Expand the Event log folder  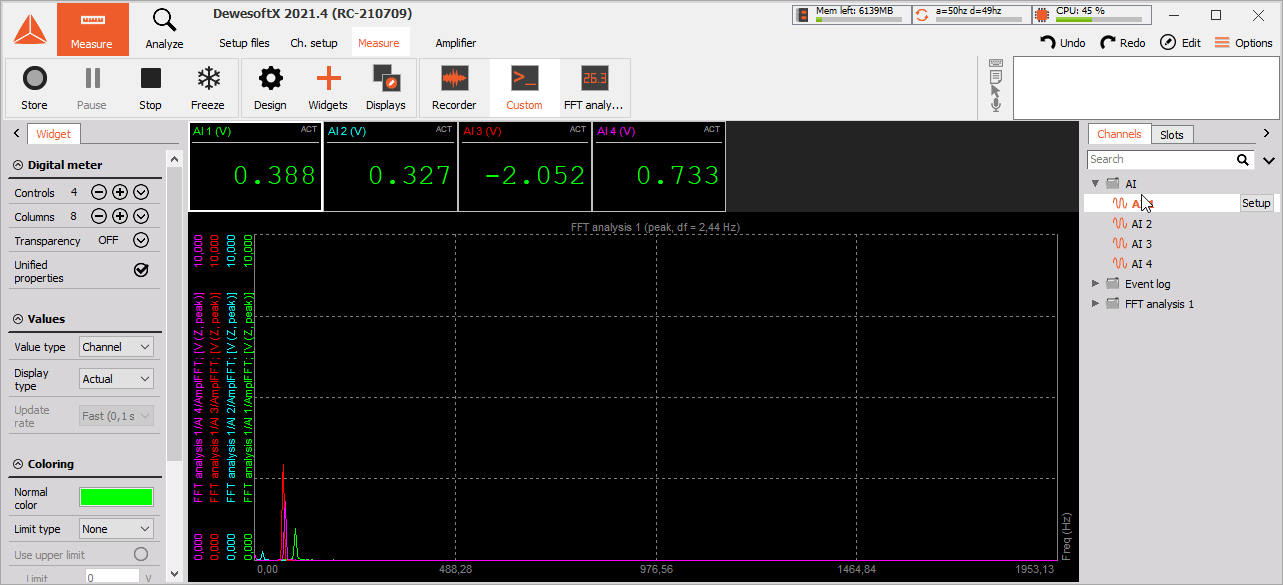[x=1096, y=284]
